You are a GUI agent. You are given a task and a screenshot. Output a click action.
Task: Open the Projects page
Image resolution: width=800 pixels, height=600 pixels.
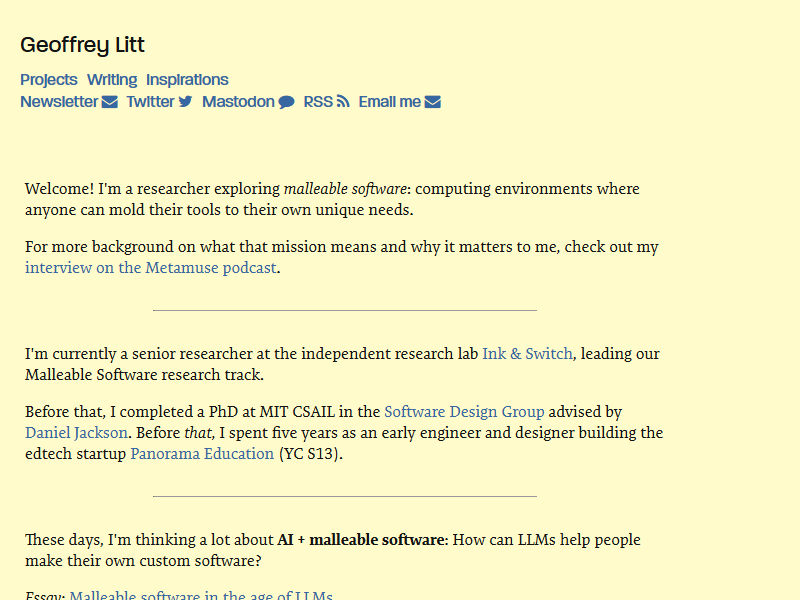tap(48, 80)
